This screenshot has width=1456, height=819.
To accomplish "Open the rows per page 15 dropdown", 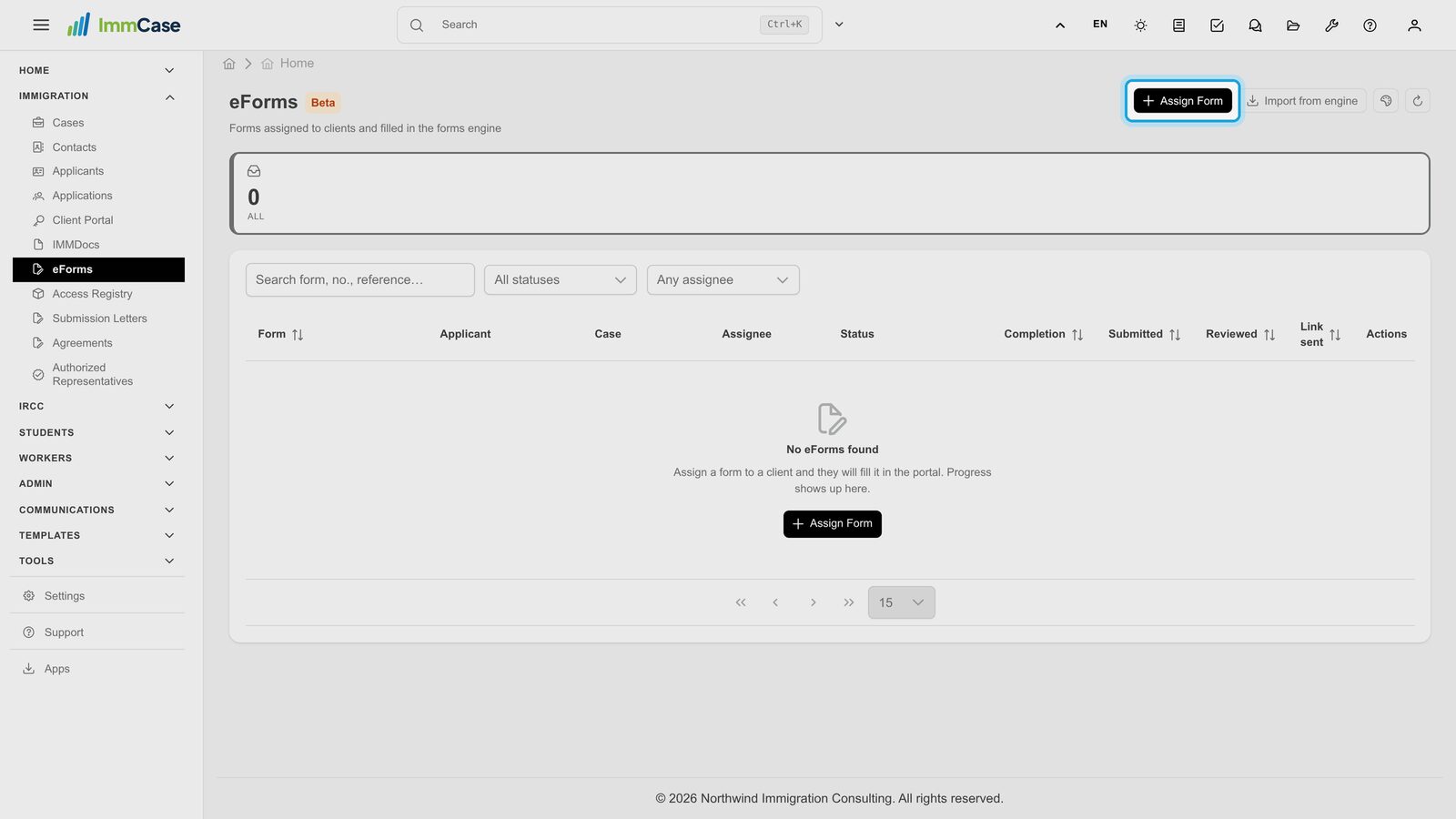I will tap(902, 602).
